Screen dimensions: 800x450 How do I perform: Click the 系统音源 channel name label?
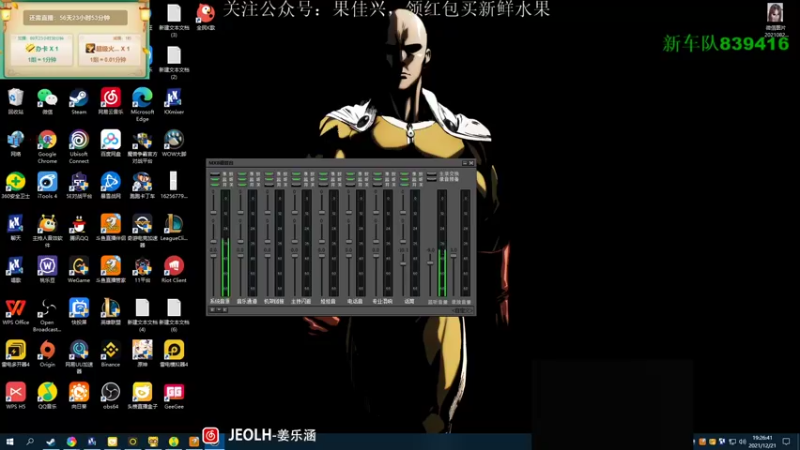click(x=219, y=302)
